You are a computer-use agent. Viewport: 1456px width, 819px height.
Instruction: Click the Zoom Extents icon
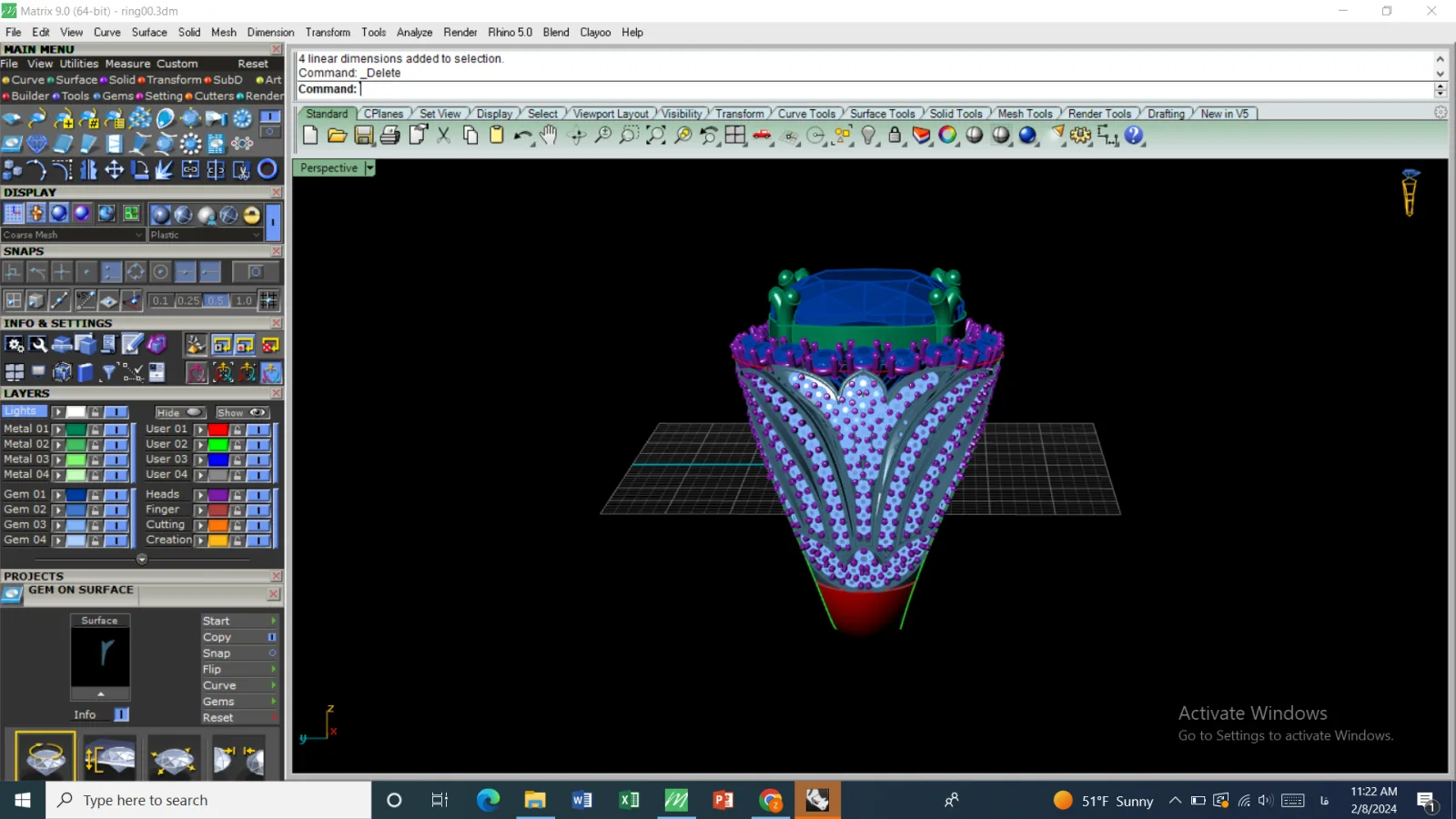[655, 136]
